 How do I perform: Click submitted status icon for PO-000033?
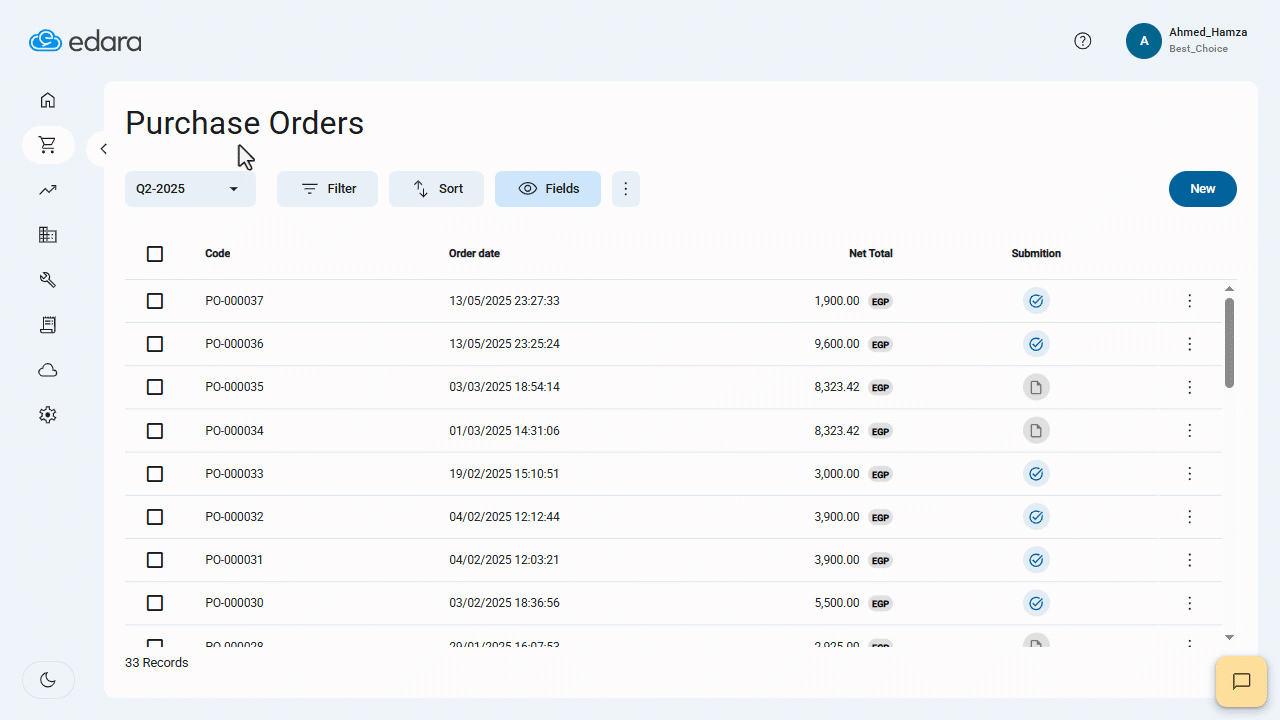1036,474
